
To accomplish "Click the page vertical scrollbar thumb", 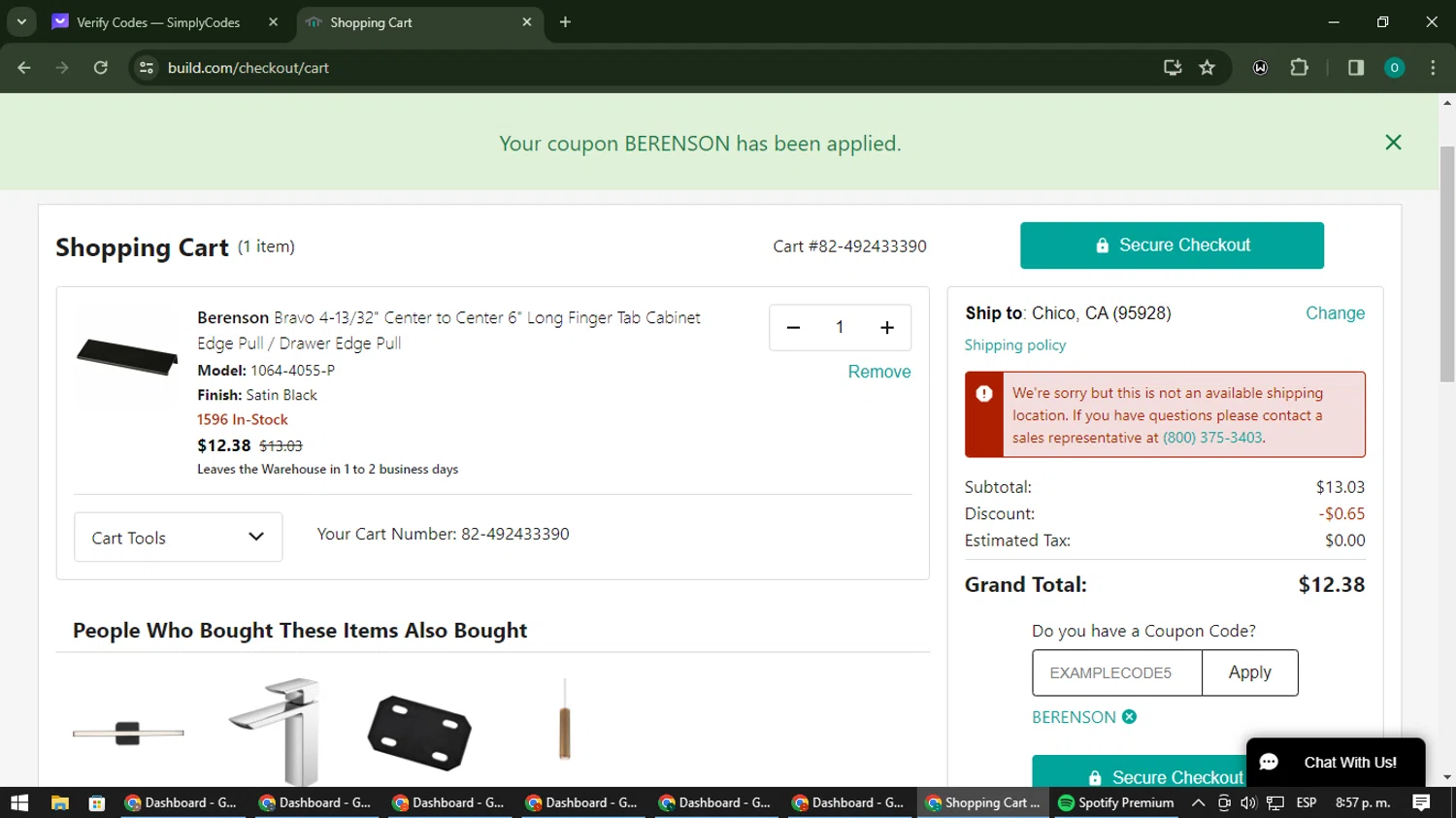I will 1447,264.
